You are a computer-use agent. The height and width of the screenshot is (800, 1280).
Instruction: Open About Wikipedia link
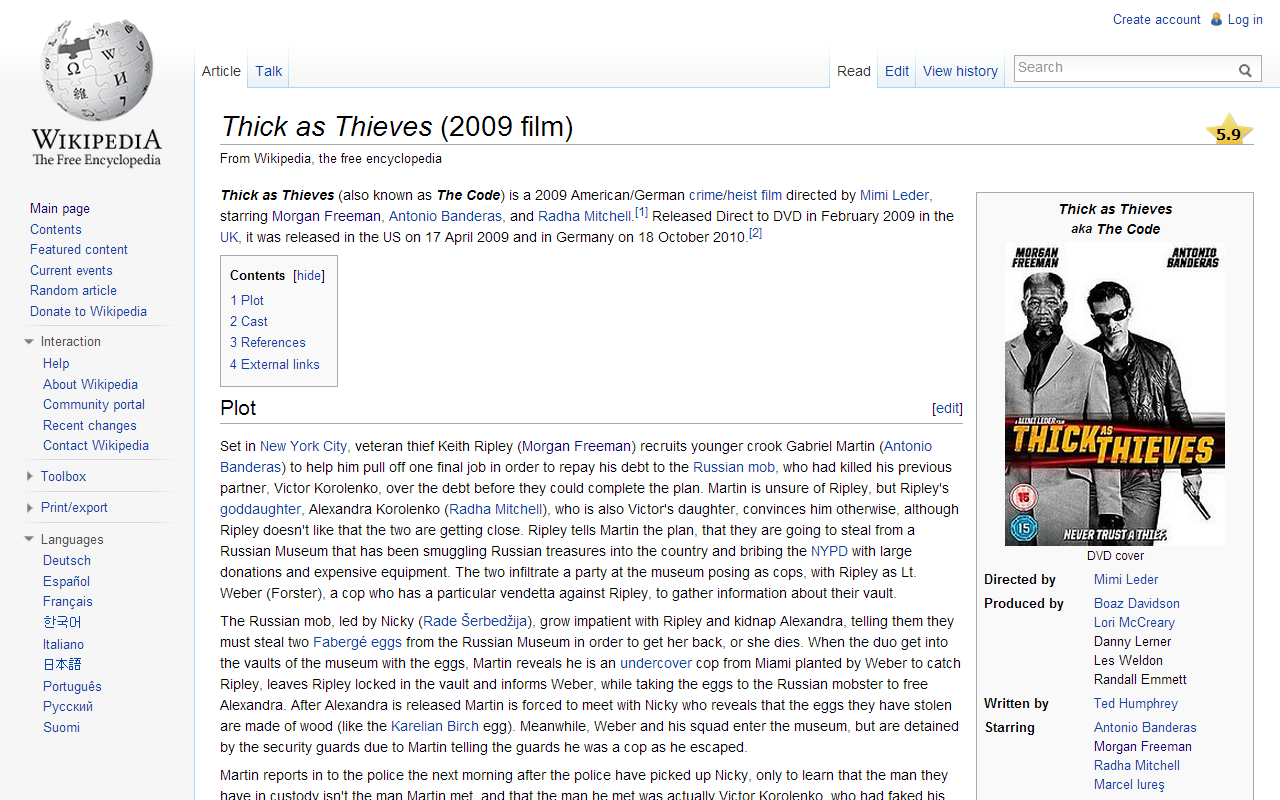pos(90,385)
